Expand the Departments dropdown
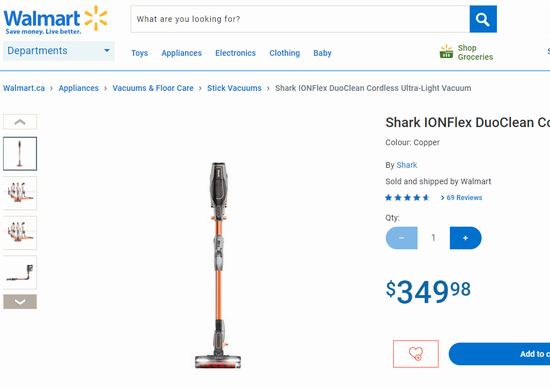 (59, 51)
